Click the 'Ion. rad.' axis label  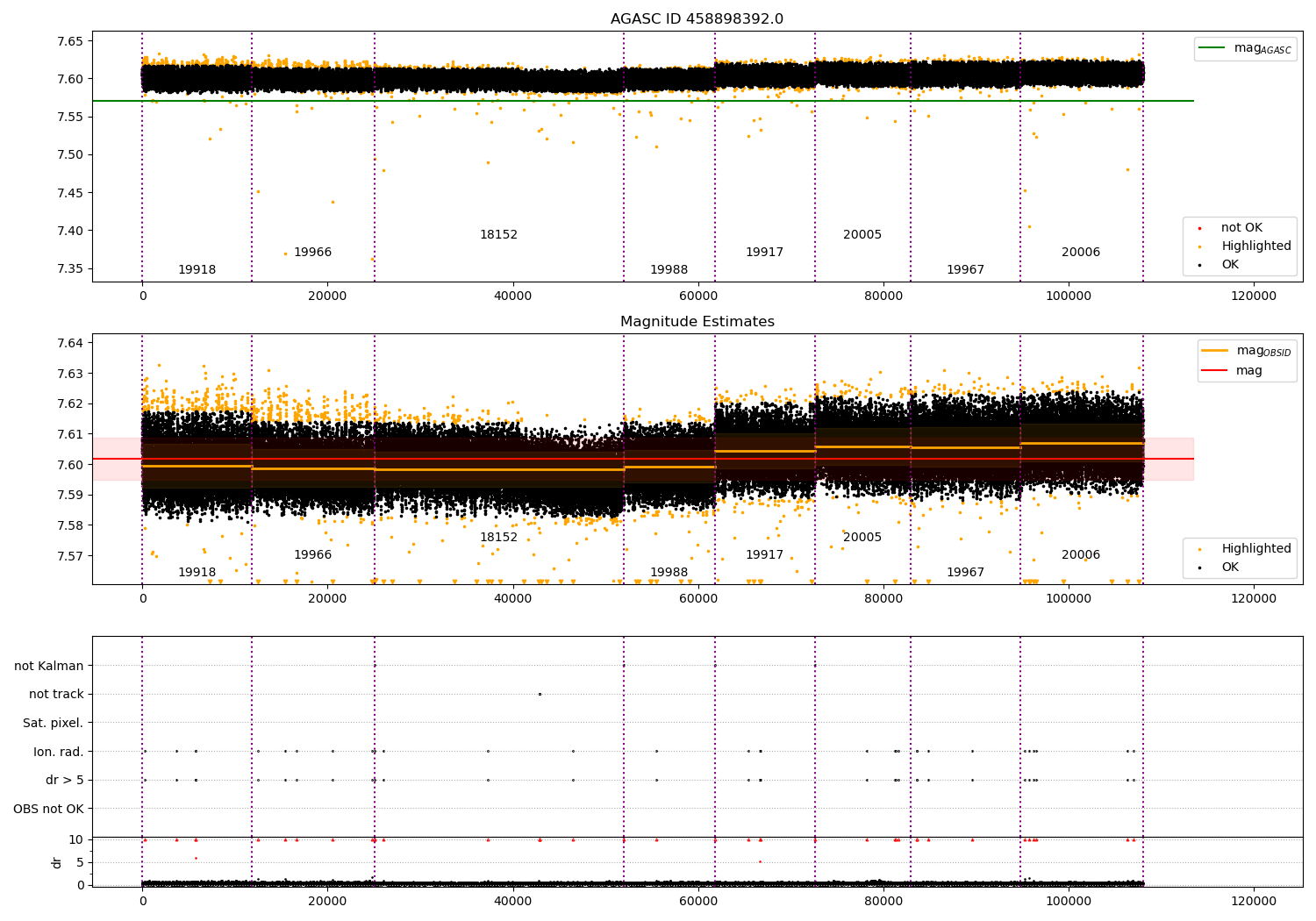pyautogui.click(x=59, y=752)
